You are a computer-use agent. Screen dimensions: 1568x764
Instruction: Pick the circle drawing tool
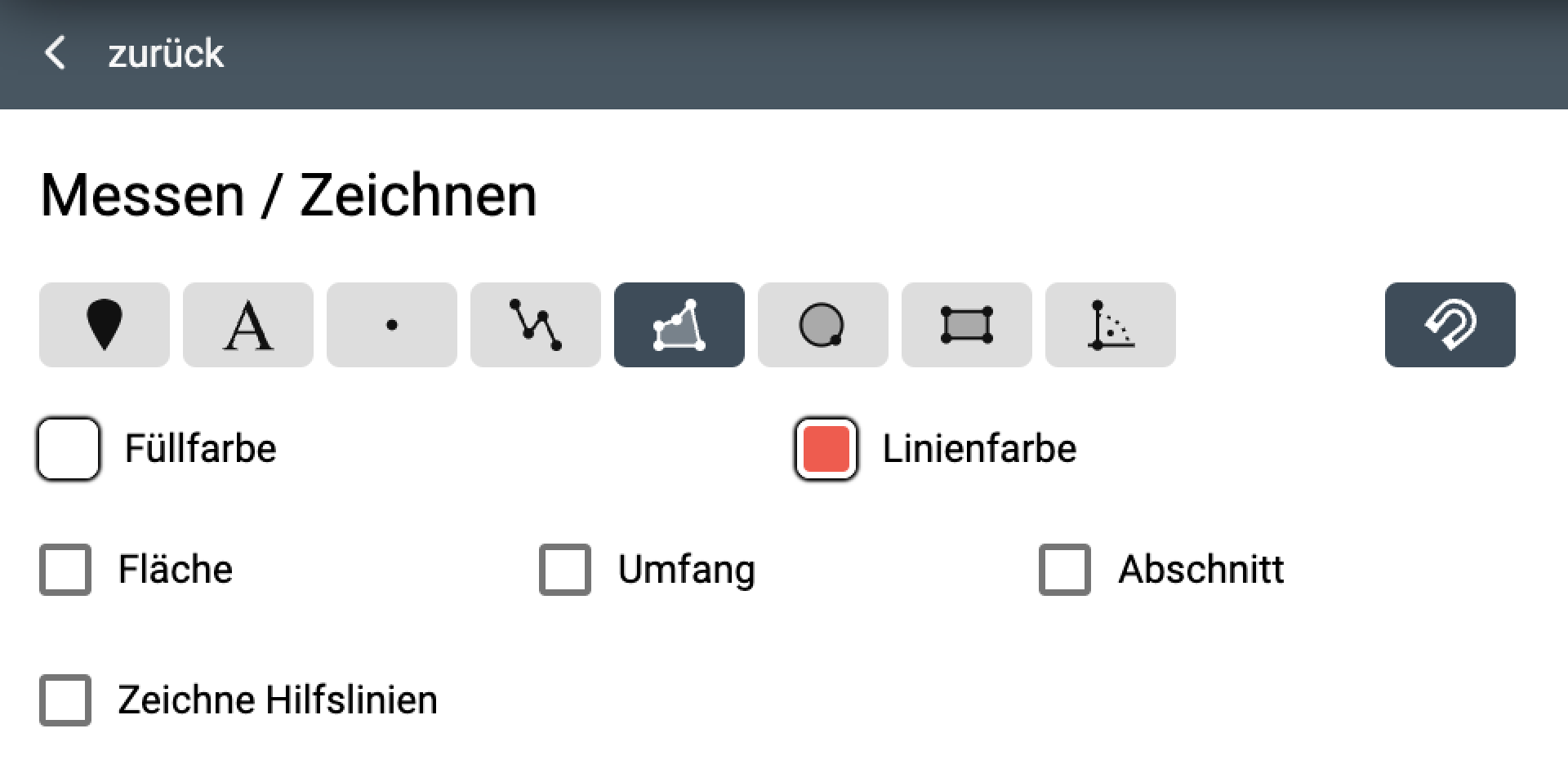[x=823, y=325]
